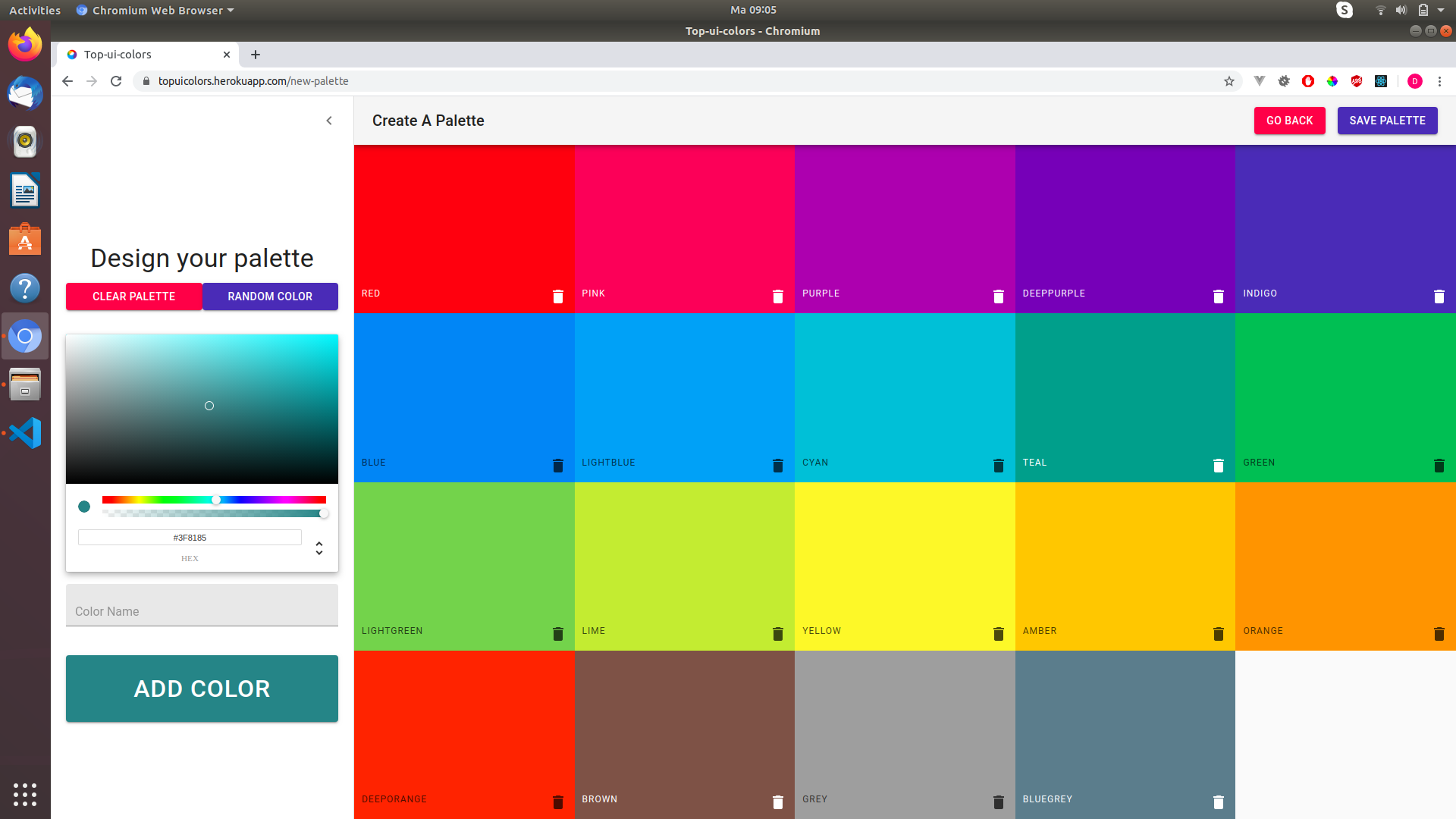Screen dimensions: 1456x819
Task: Bookmark this page with the star icon
Action: coord(1228,81)
